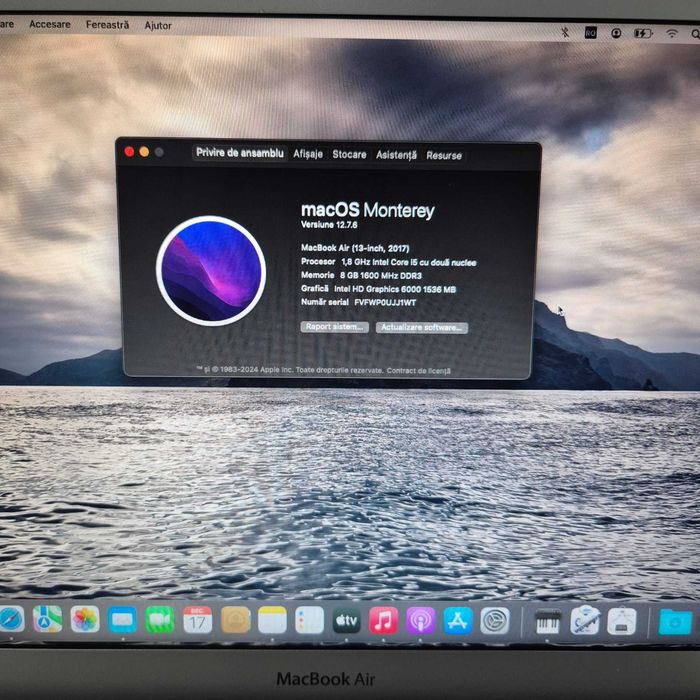700x700 pixels.
Task: Open the battery status menu
Action: point(643,33)
